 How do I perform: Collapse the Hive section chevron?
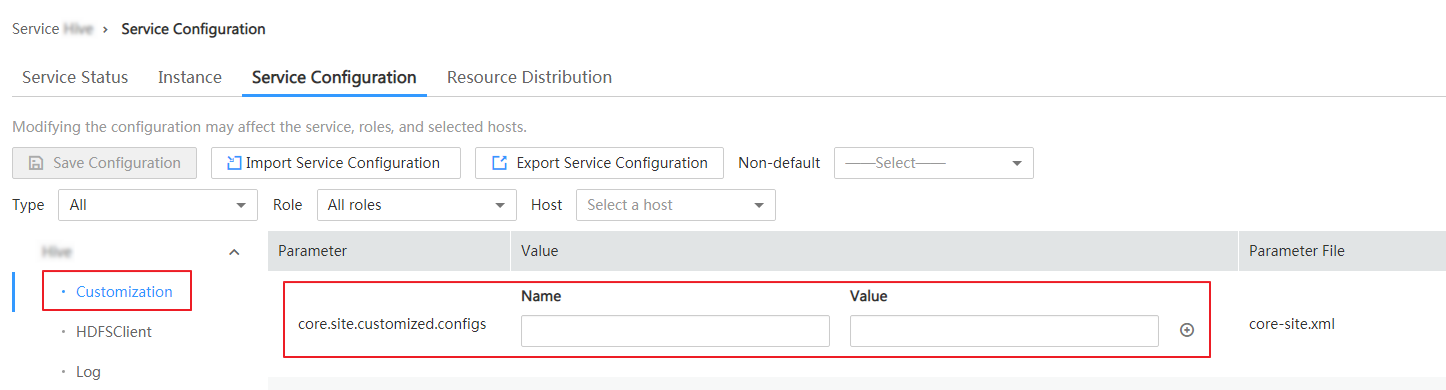click(x=234, y=252)
